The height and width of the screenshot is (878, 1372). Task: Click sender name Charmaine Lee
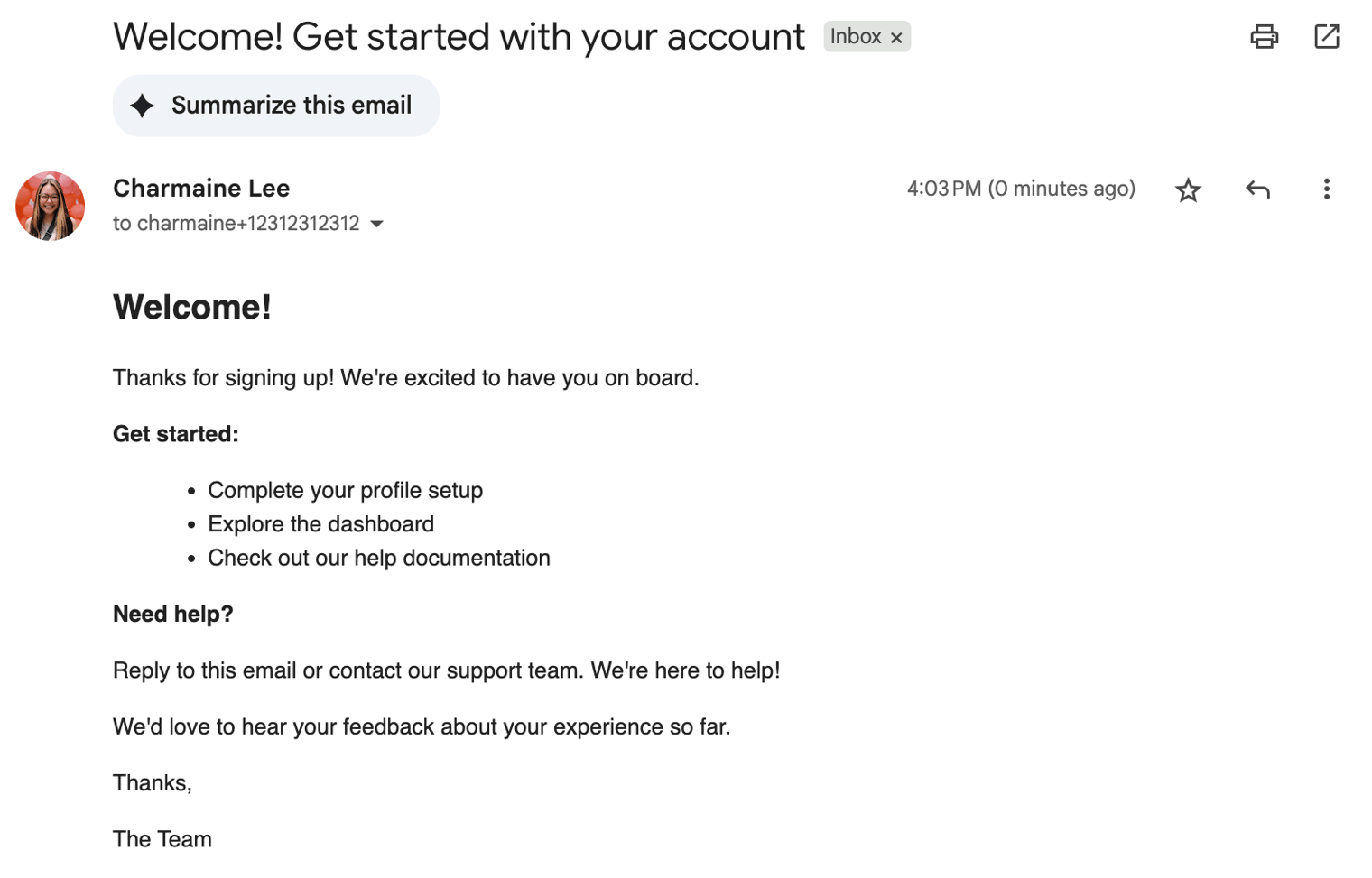click(201, 188)
